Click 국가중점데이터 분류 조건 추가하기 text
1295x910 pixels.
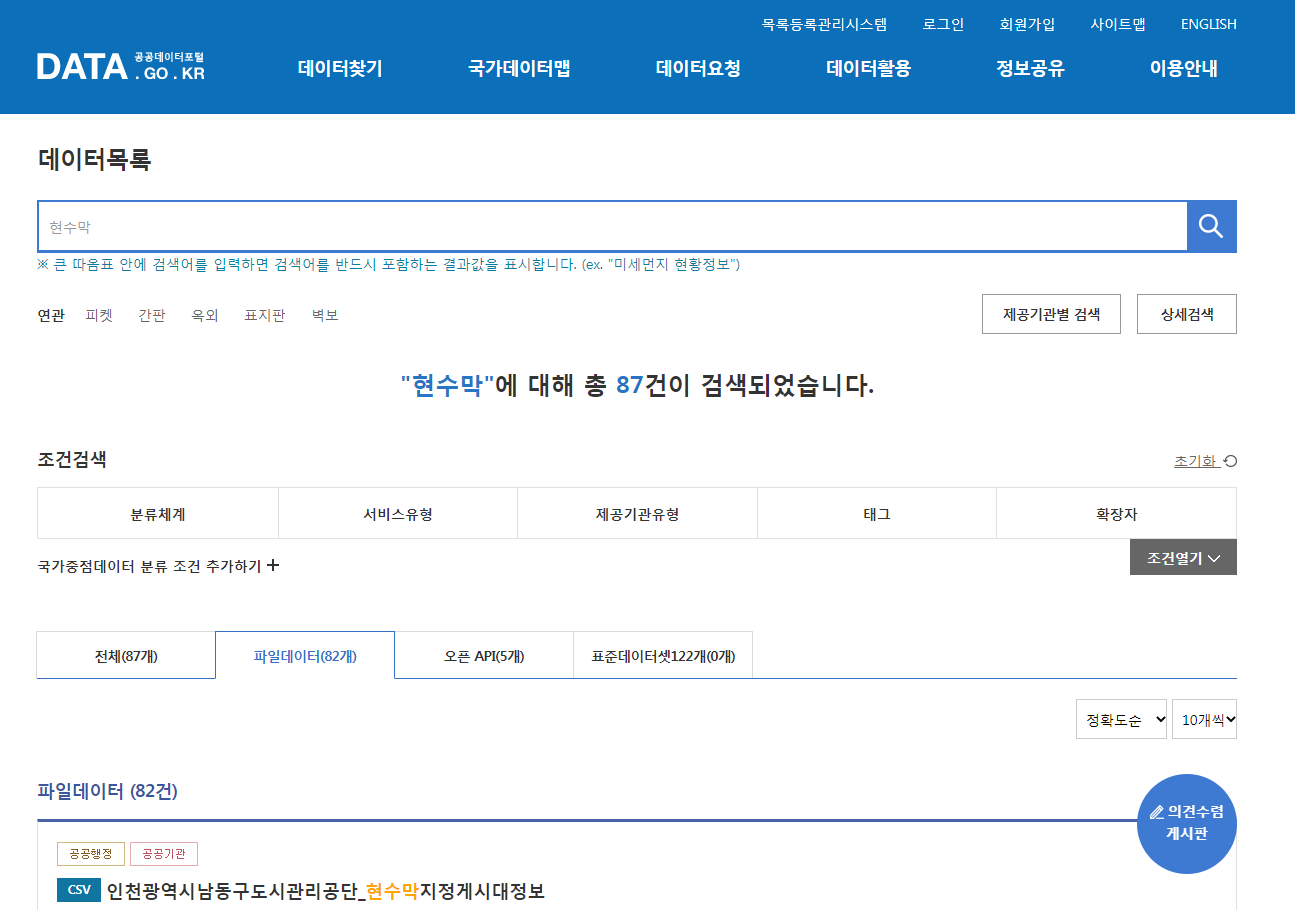point(149,566)
